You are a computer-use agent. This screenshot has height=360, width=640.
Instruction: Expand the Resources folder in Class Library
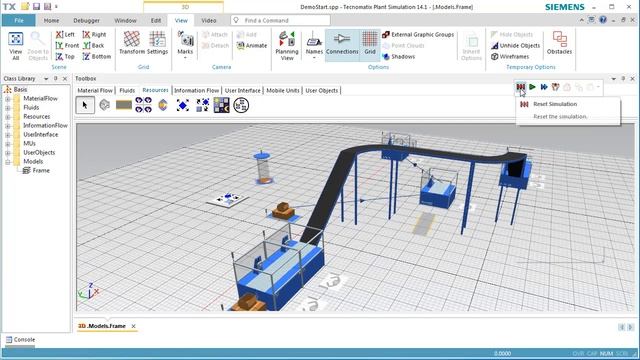8,117
